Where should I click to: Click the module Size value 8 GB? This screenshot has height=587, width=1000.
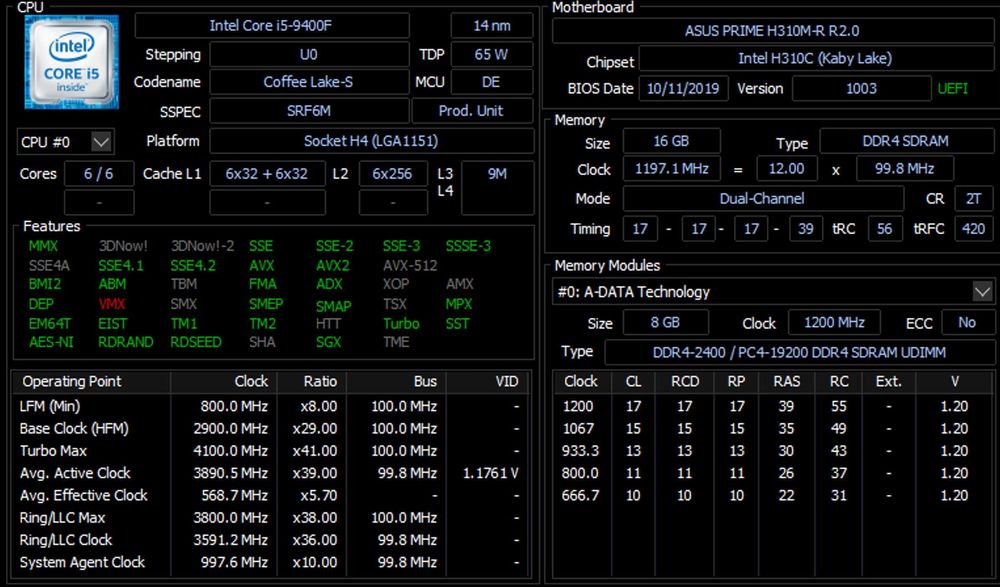tap(665, 322)
